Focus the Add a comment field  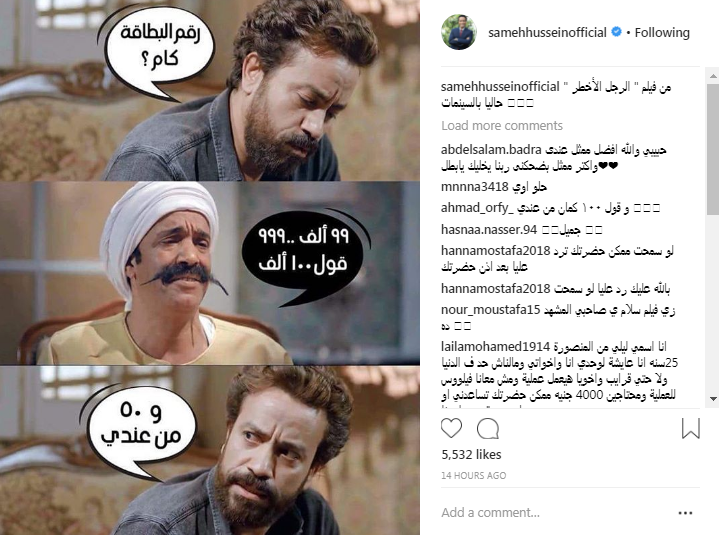[555, 513]
